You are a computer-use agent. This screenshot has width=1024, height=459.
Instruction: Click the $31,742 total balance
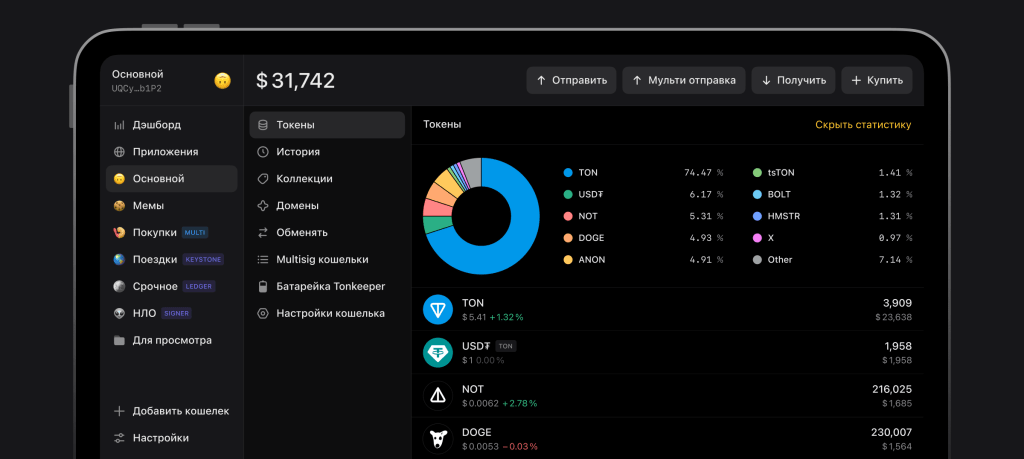[295, 80]
